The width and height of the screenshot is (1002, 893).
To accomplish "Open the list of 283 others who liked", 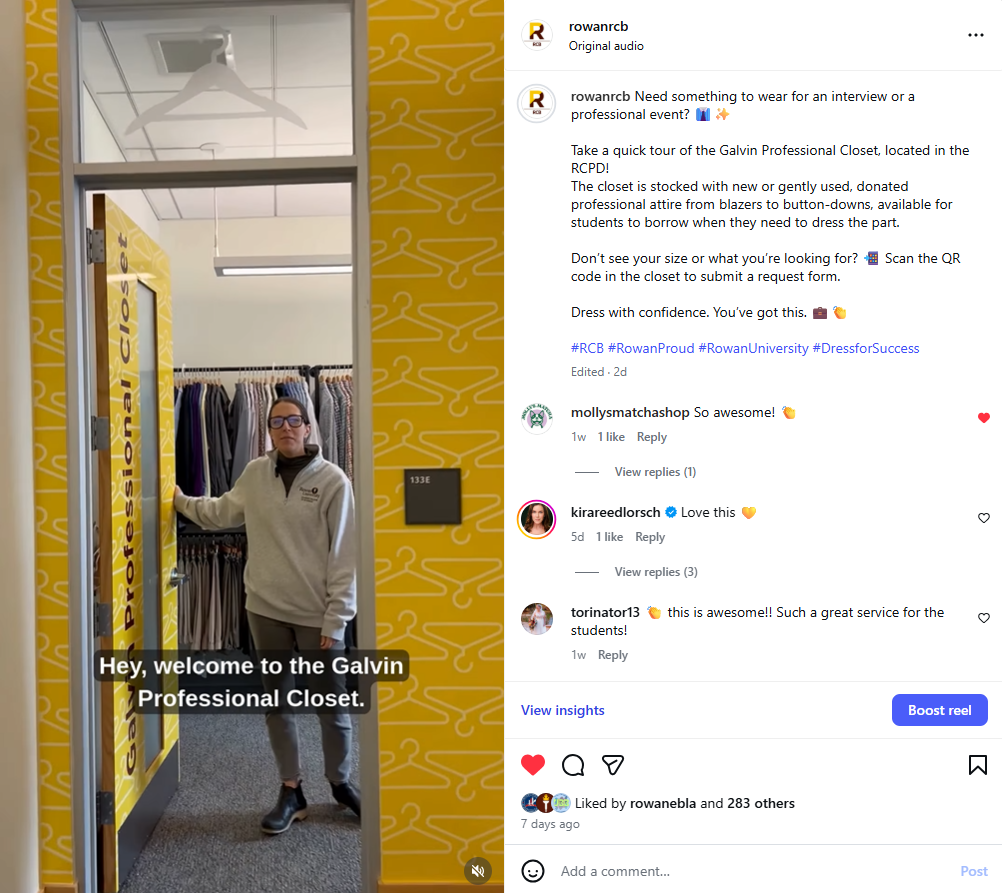I will coord(760,804).
